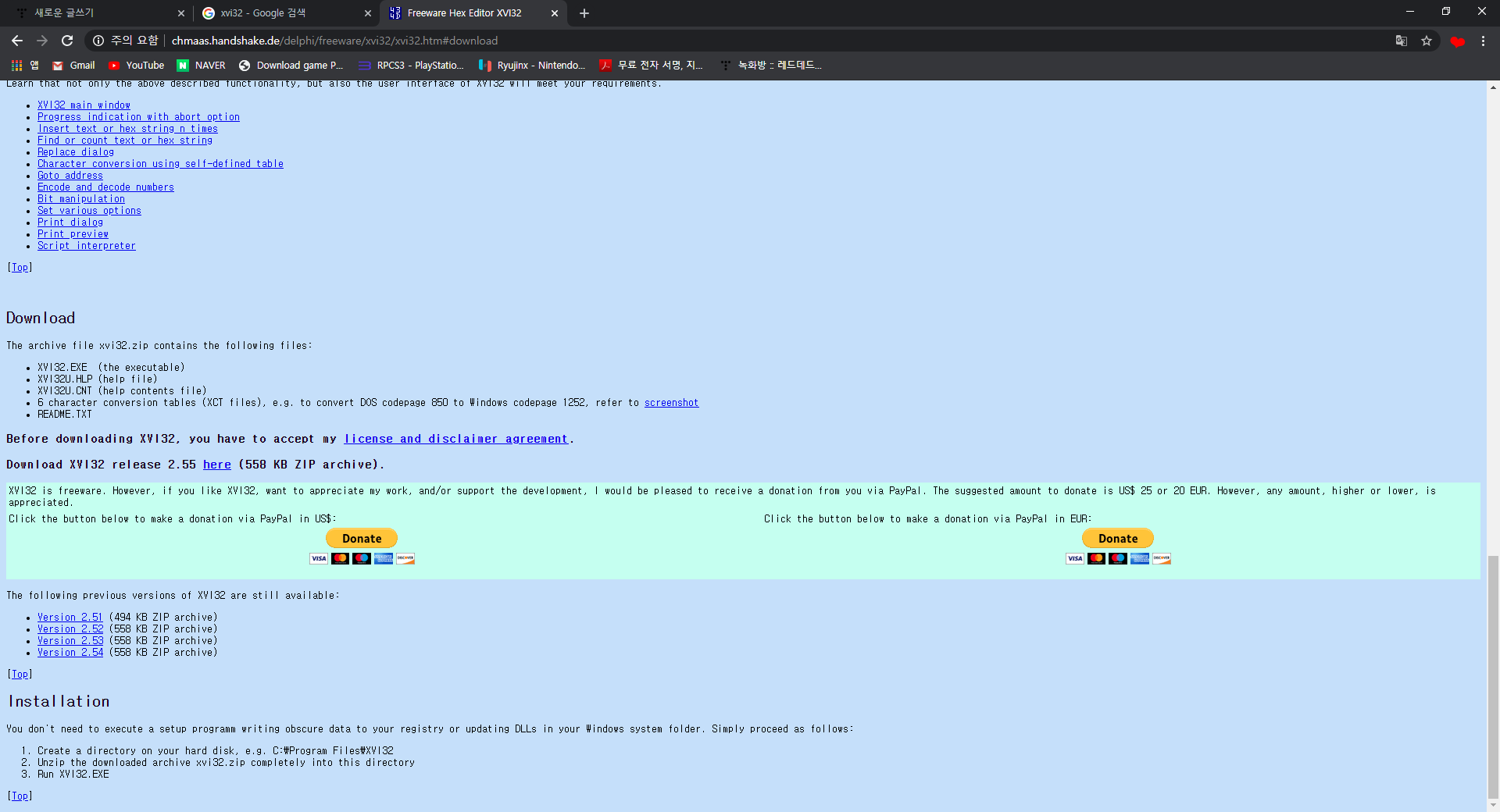This screenshot has height=812, width=1500.
Task: Click the [Top] link above the Download heading
Action: pyautogui.click(x=20, y=268)
